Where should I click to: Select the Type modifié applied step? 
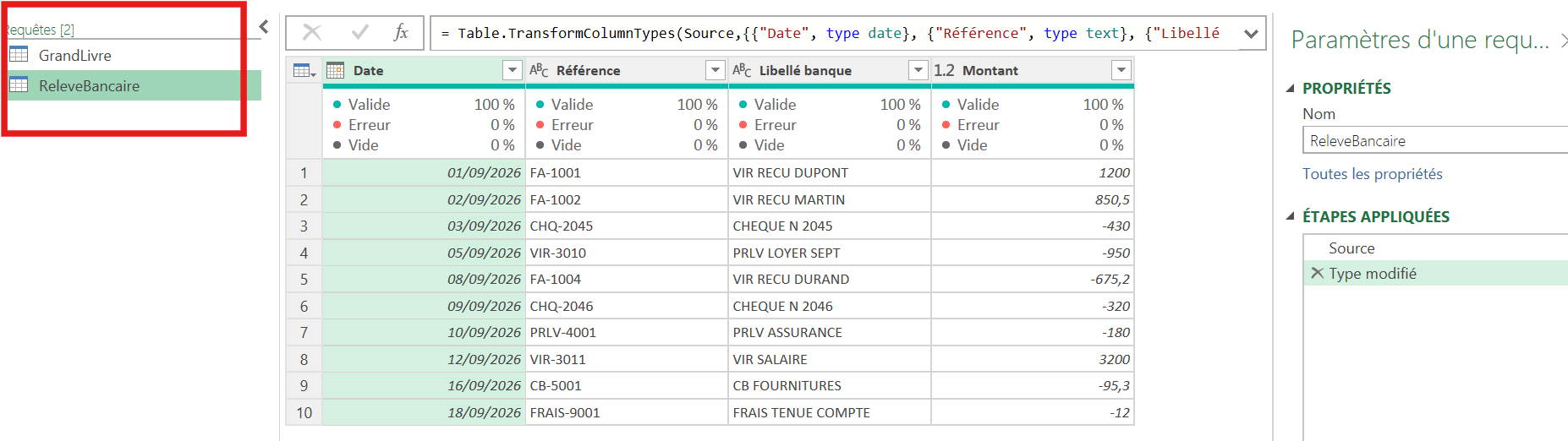[1435, 273]
